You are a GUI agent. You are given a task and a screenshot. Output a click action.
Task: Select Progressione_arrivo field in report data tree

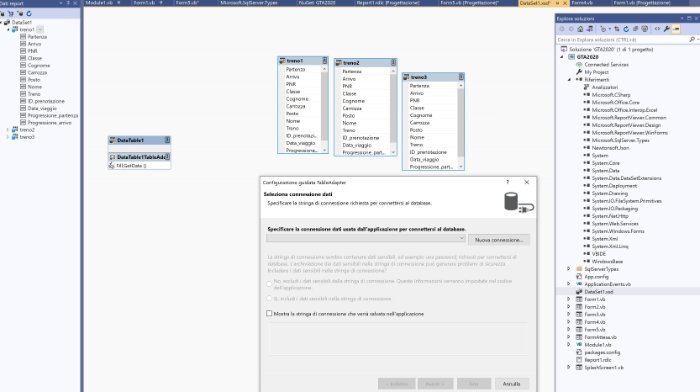click(x=49, y=123)
